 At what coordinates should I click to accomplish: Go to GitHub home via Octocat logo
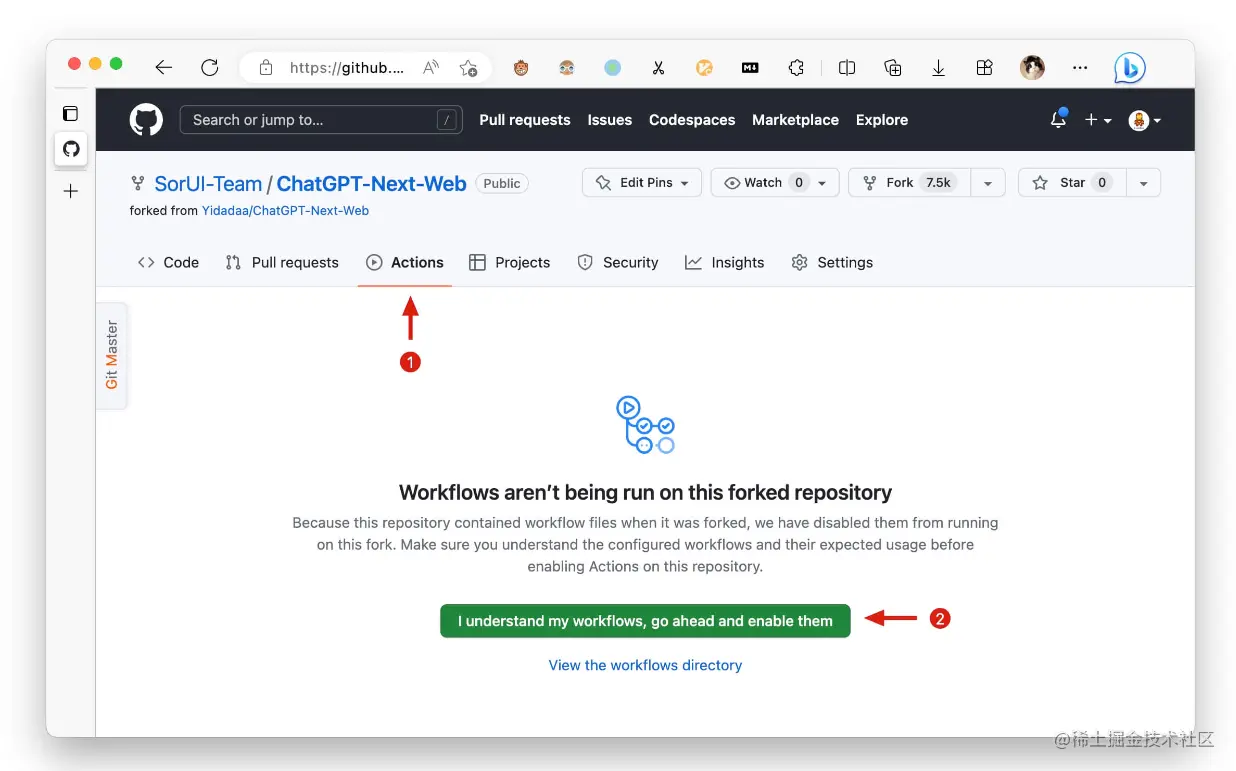coord(146,120)
